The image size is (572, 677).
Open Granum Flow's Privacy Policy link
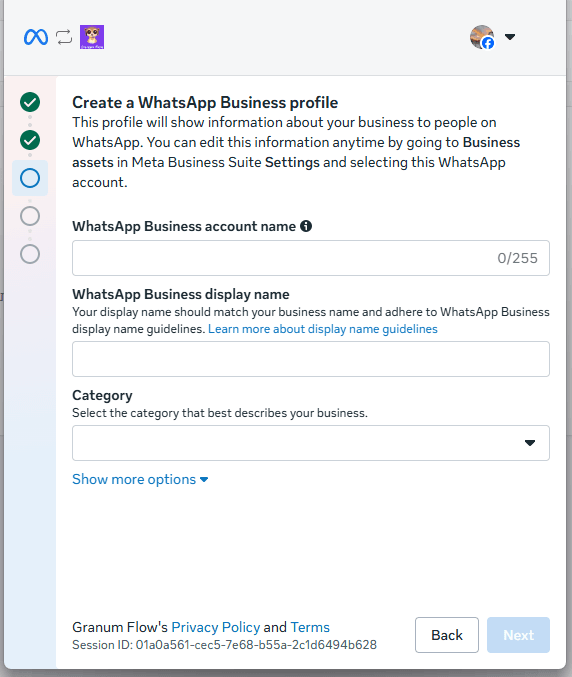point(216,627)
